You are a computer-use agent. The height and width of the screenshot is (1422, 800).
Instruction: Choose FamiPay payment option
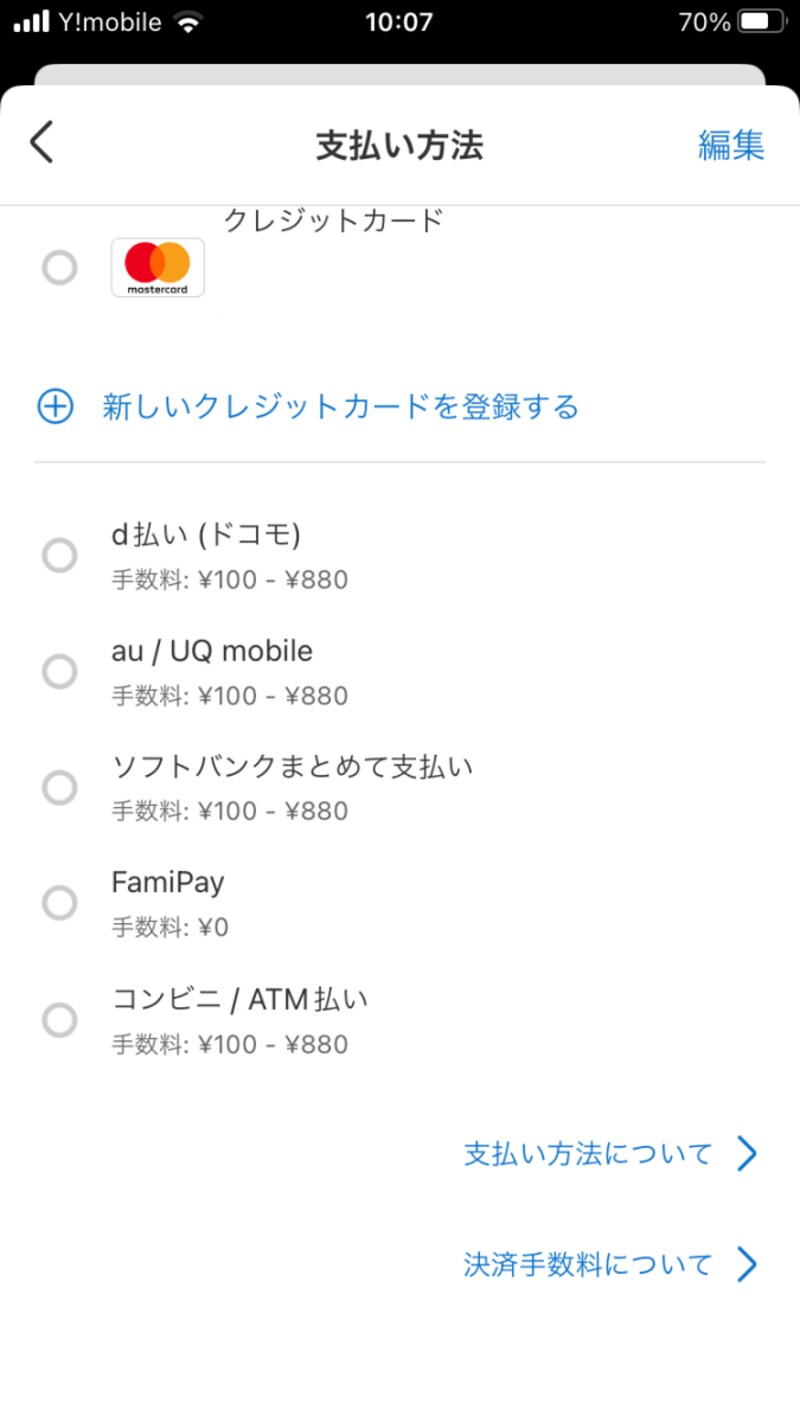59,903
